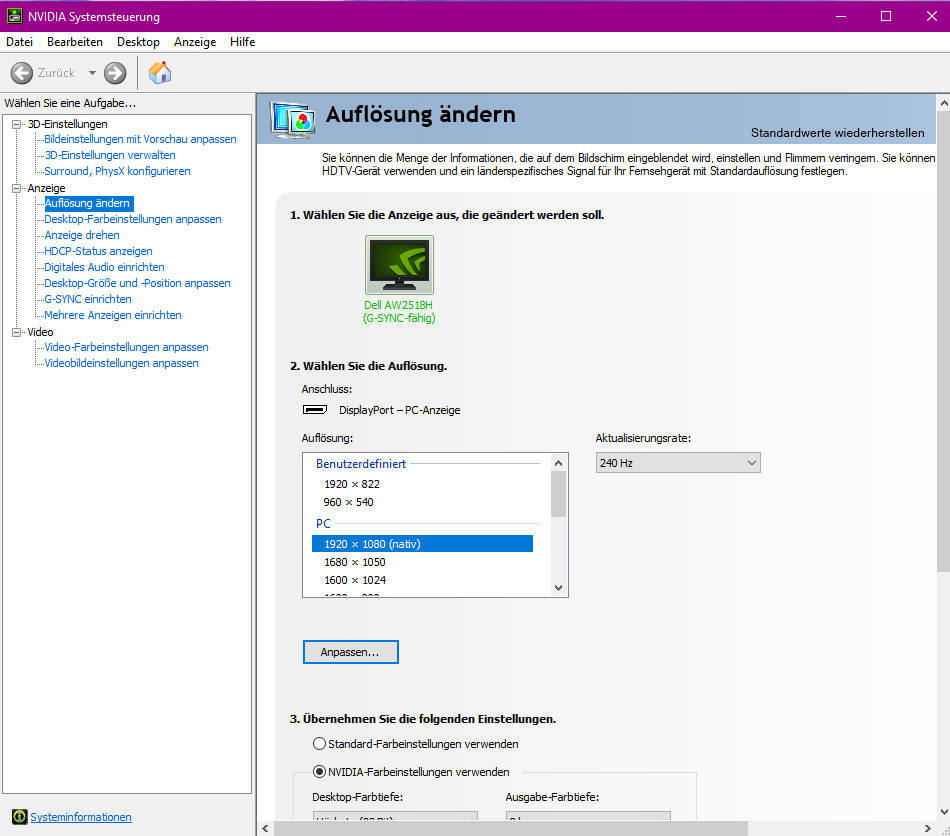
Task: Select the Dell AW2518H monitor thumbnail
Action: coord(399,265)
